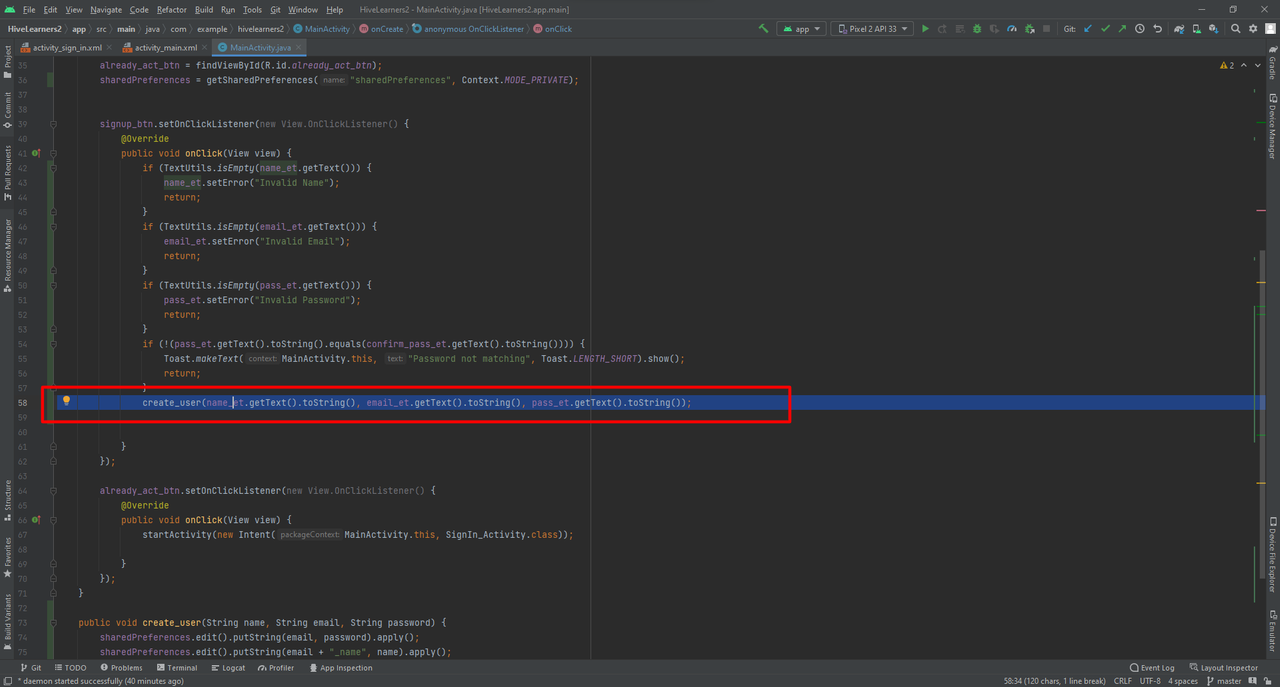Open the Pixel 2 API 33 device dropdown

point(873,29)
